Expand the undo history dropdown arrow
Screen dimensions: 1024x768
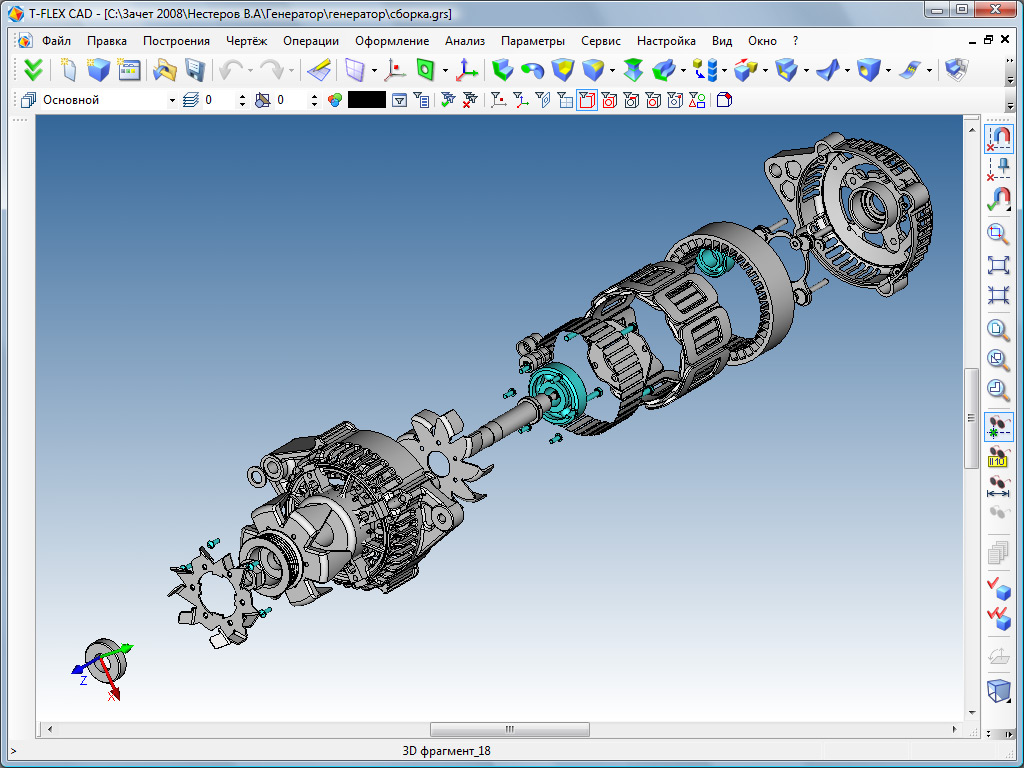click(250, 71)
